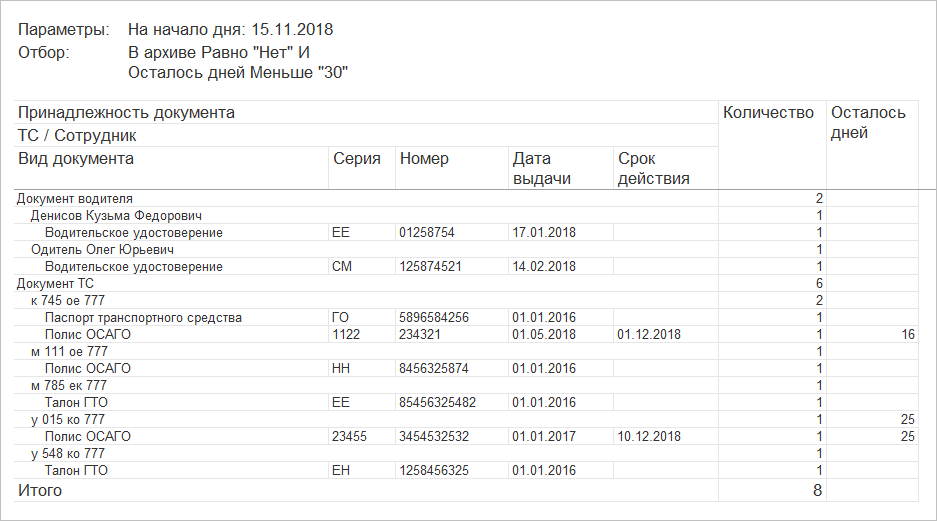The height and width of the screenshot is (521, 937).
Task: Click document number 5896584256
Action: pyautogui.click(x=433, y=318)
